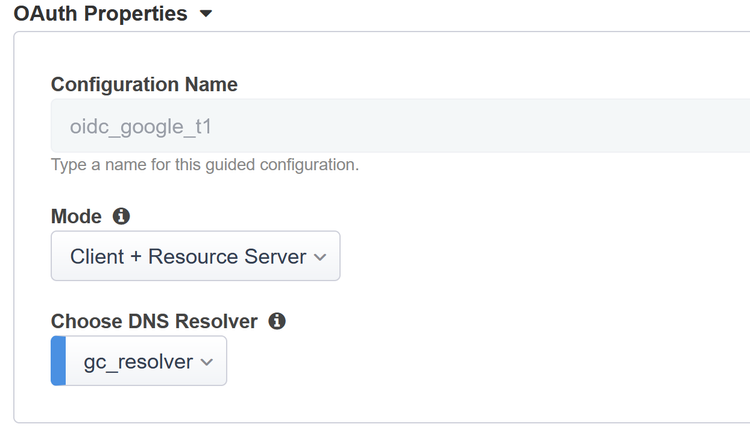Click the guided configuration helper text
The width and height of the screenshot is (750, 426).
[204, 164]
